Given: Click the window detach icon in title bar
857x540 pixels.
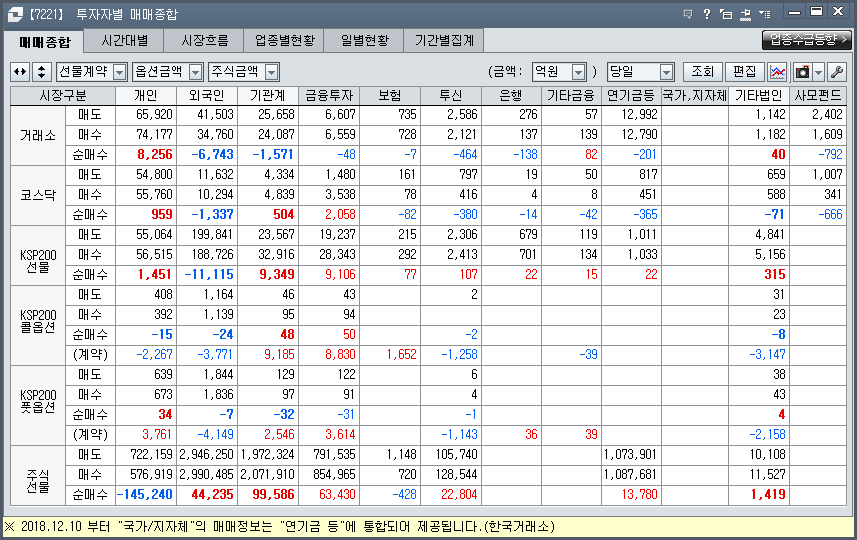Looking at the screenshot, I should [x=726, y=14].
